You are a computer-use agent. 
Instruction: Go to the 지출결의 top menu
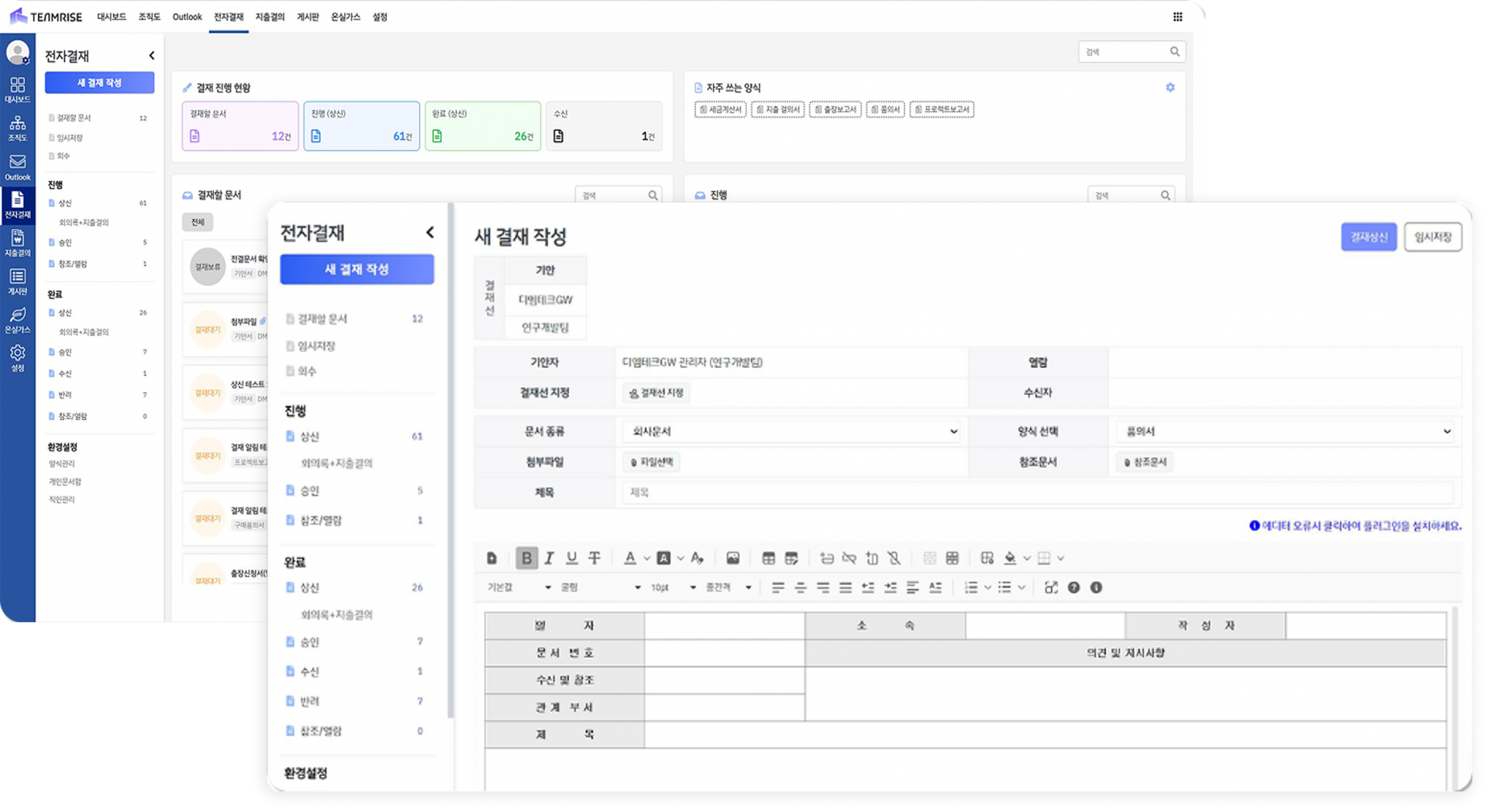(270, 17)
